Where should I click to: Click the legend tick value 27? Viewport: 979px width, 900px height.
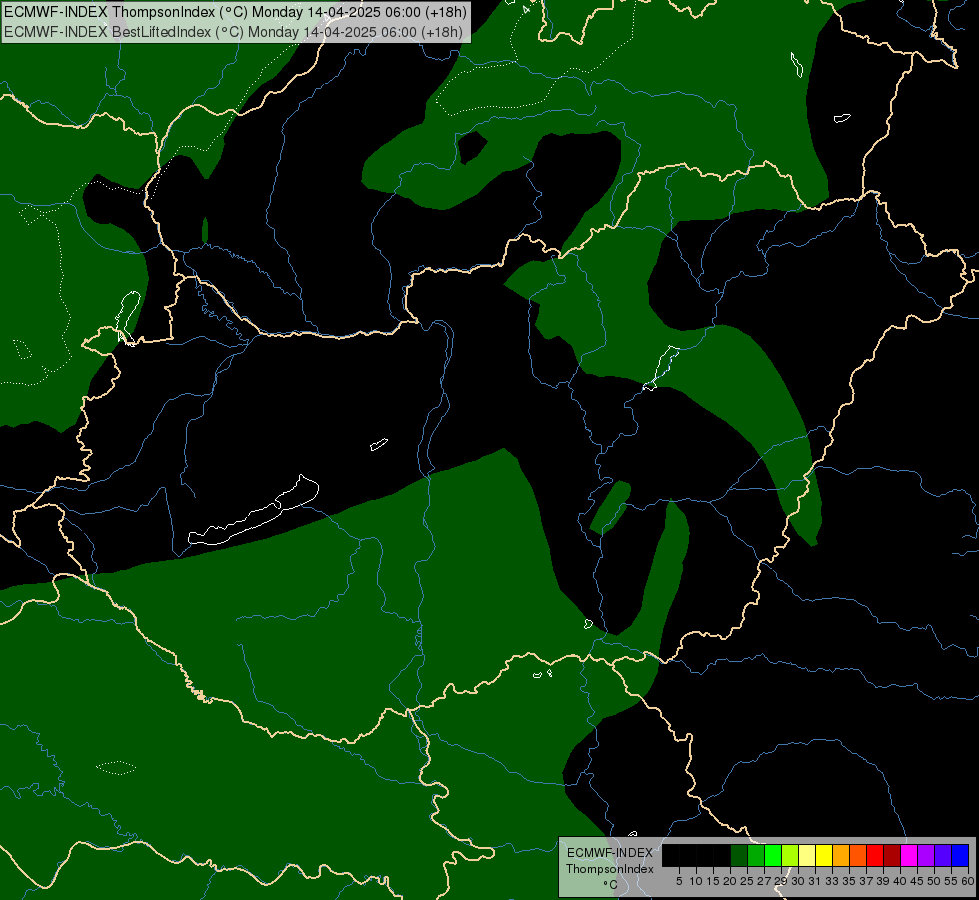click(764, 881)
